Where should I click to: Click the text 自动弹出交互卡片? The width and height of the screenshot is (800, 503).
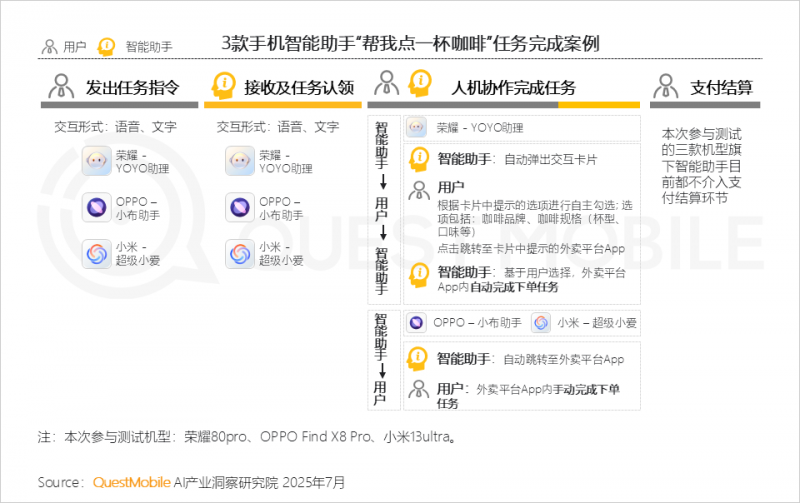tap(551, 160)
